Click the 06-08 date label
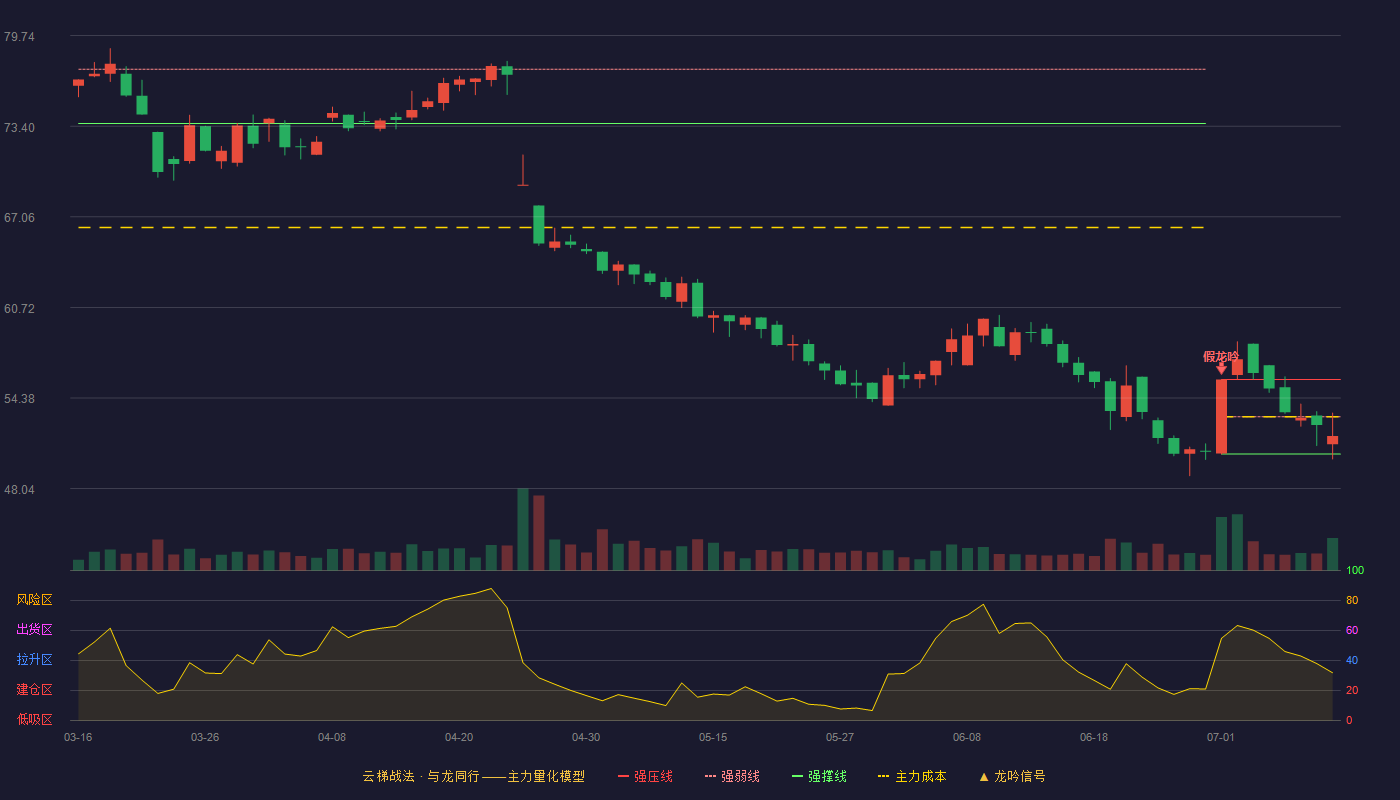Screen dimensions: 1400x800 (967, 737)
